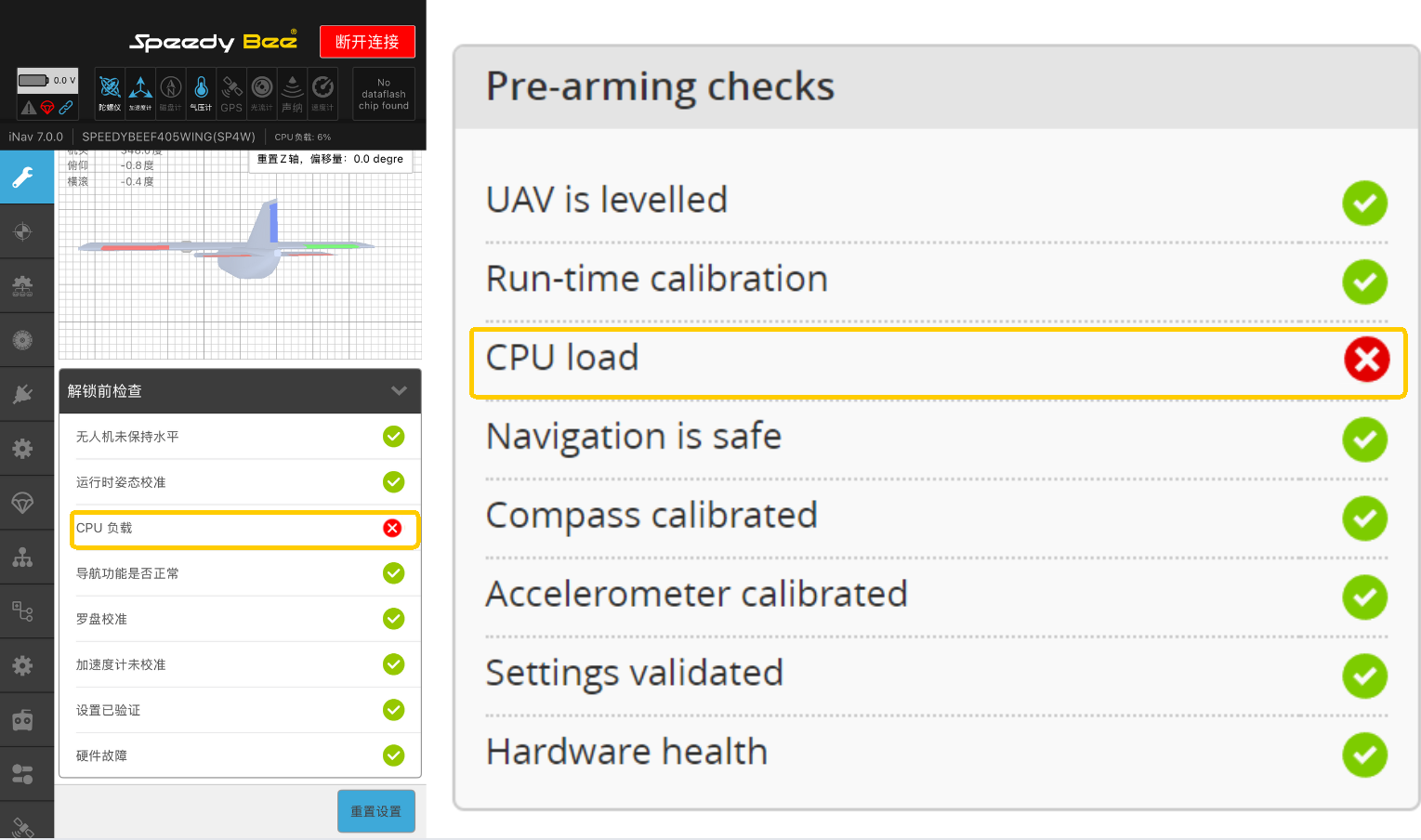Open the Failsafe parachute tab
Image resolution: width=1421 pixels, height=840 pixels.
(x=24, y=503)
